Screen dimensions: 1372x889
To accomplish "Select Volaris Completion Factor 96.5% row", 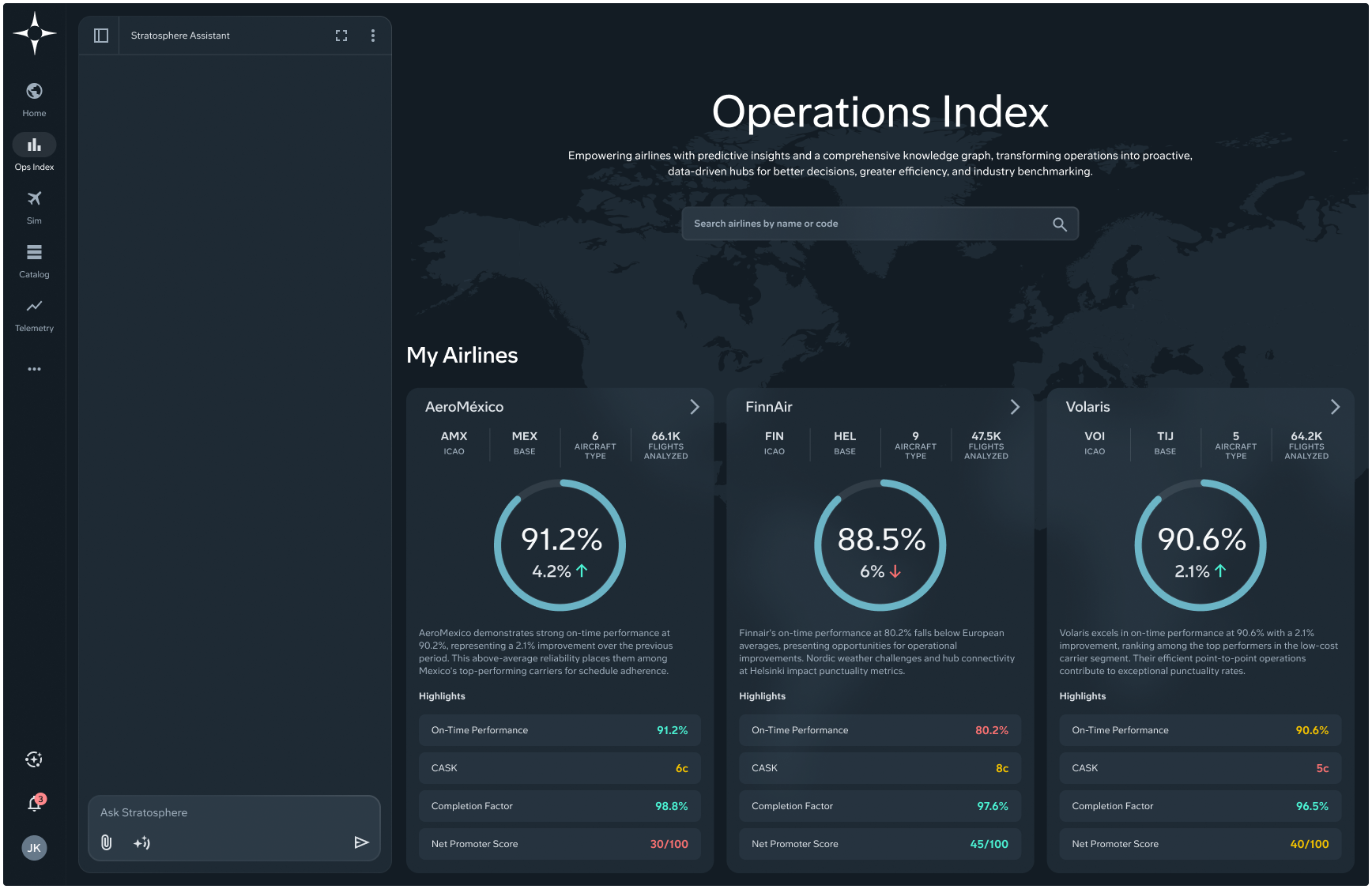I will (x=1200, y=806).
